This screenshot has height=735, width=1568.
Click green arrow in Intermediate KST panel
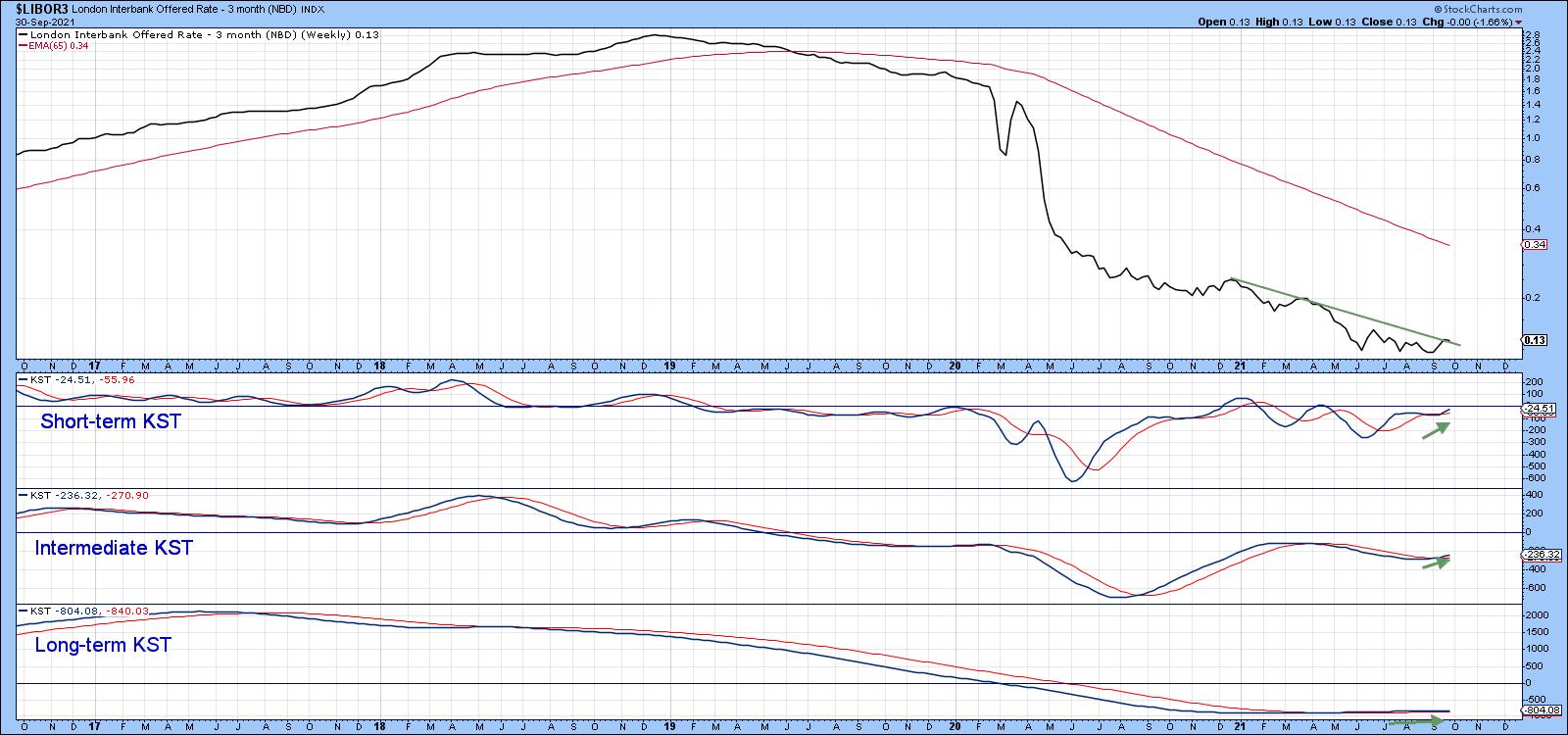[x=1435, y=563]
